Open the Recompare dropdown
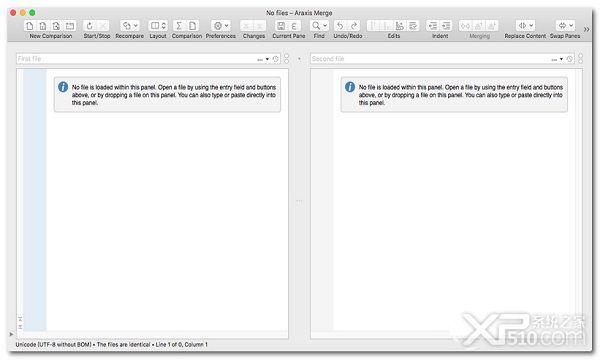The image size is (600, 360). tap(130, 26)
